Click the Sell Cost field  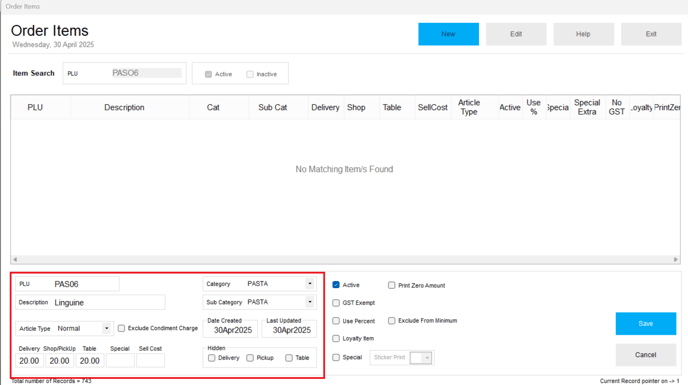[150, 361]
